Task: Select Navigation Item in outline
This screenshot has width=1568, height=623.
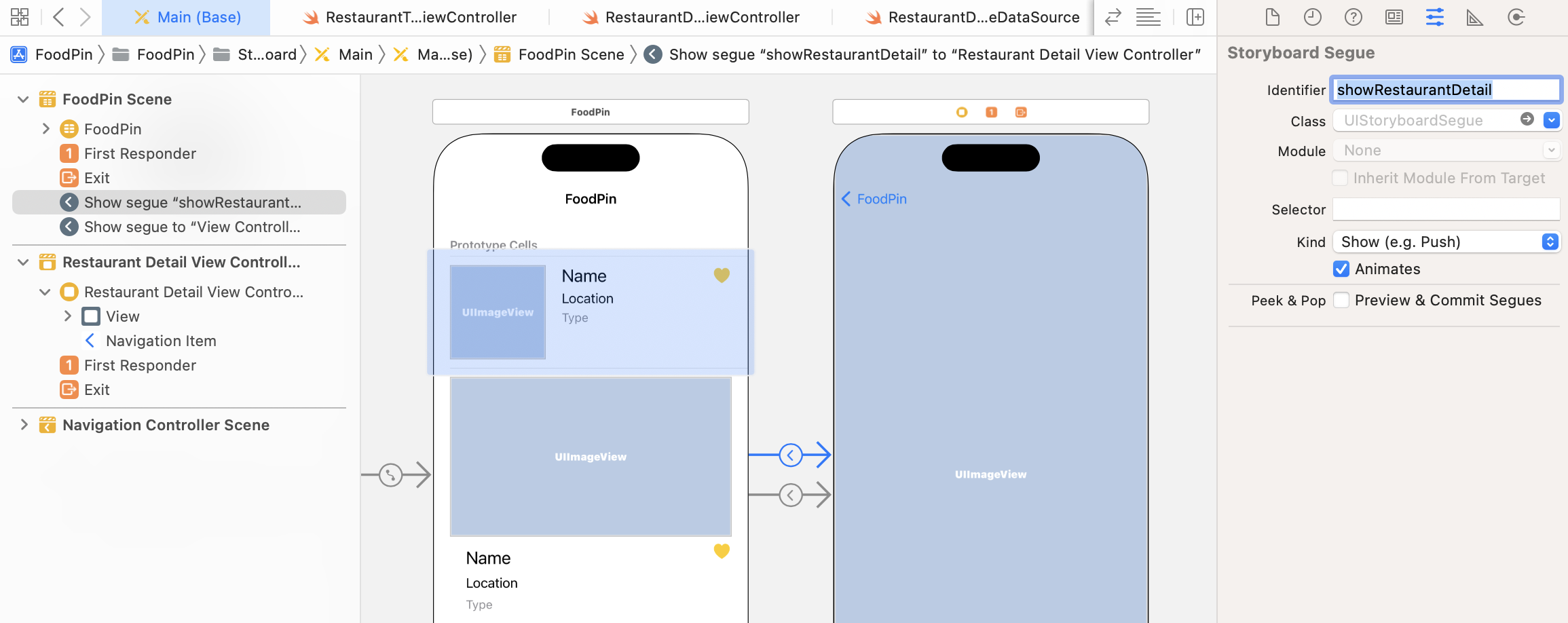Action: (x=161, y=341)
